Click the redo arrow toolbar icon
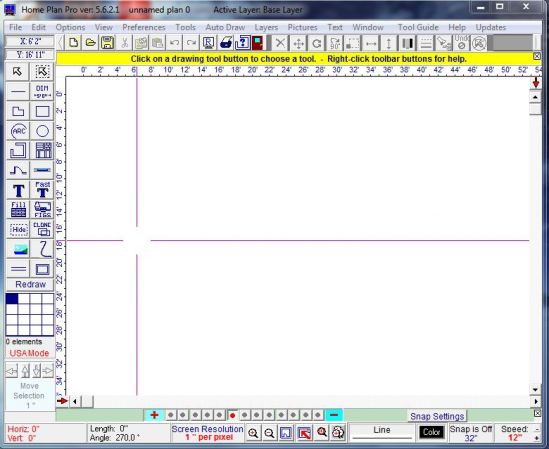The image size is (549, 449). (x=191, y=43)
